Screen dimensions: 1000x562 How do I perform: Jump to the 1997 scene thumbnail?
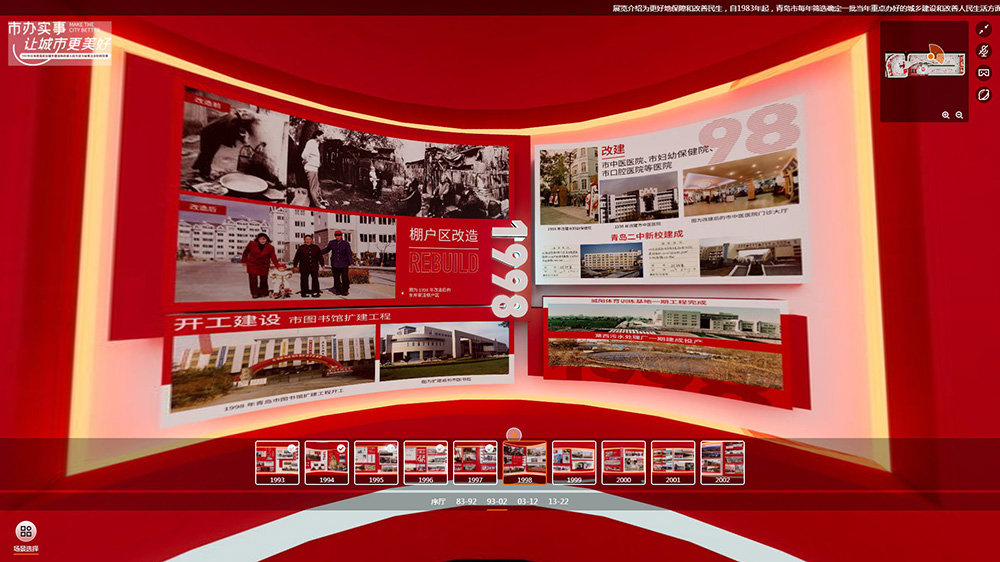point(475,462)
